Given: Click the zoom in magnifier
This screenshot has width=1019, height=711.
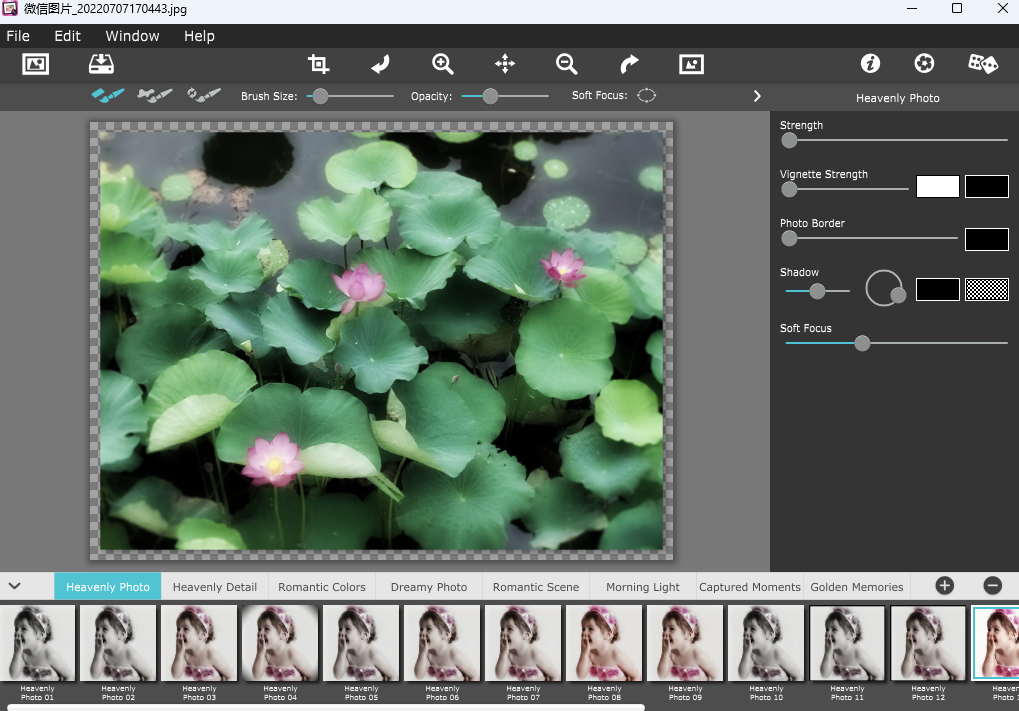Looking at the screenshot, I should coord(443,64).
